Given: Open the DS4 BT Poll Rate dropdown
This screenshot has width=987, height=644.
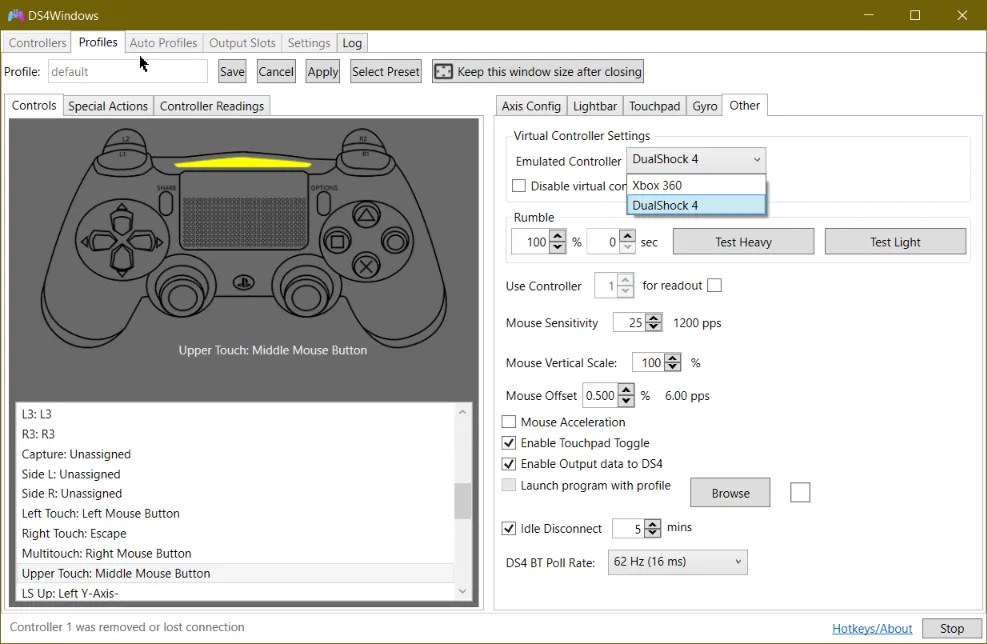Looking at the screenshot, I should [676, 562].
